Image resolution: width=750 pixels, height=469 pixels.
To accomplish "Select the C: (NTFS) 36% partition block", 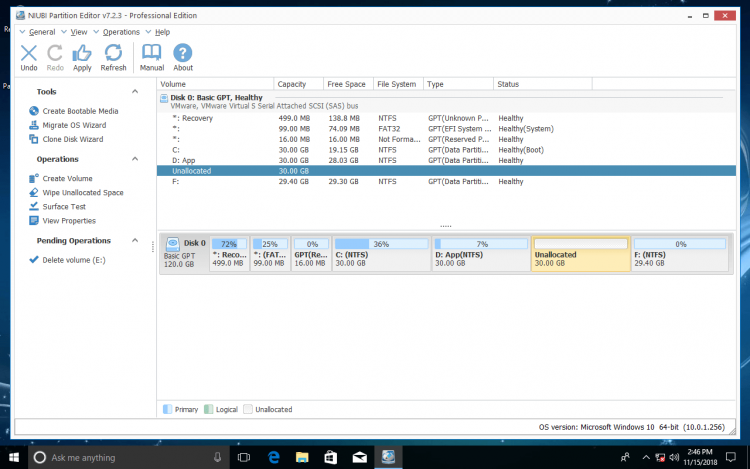I will [381, 254].
